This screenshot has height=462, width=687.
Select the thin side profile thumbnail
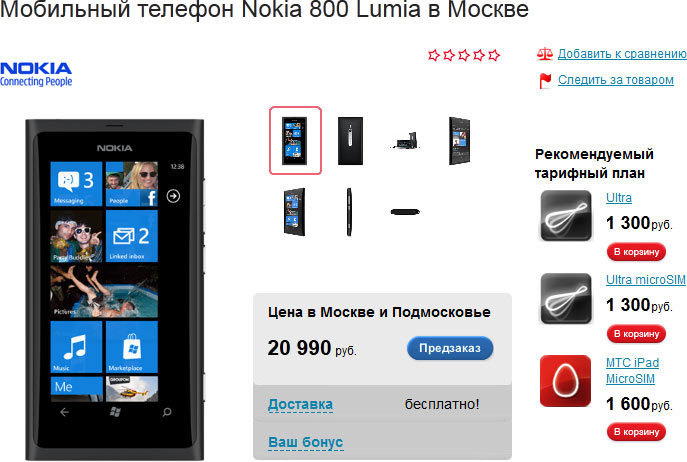click(349, 212)
